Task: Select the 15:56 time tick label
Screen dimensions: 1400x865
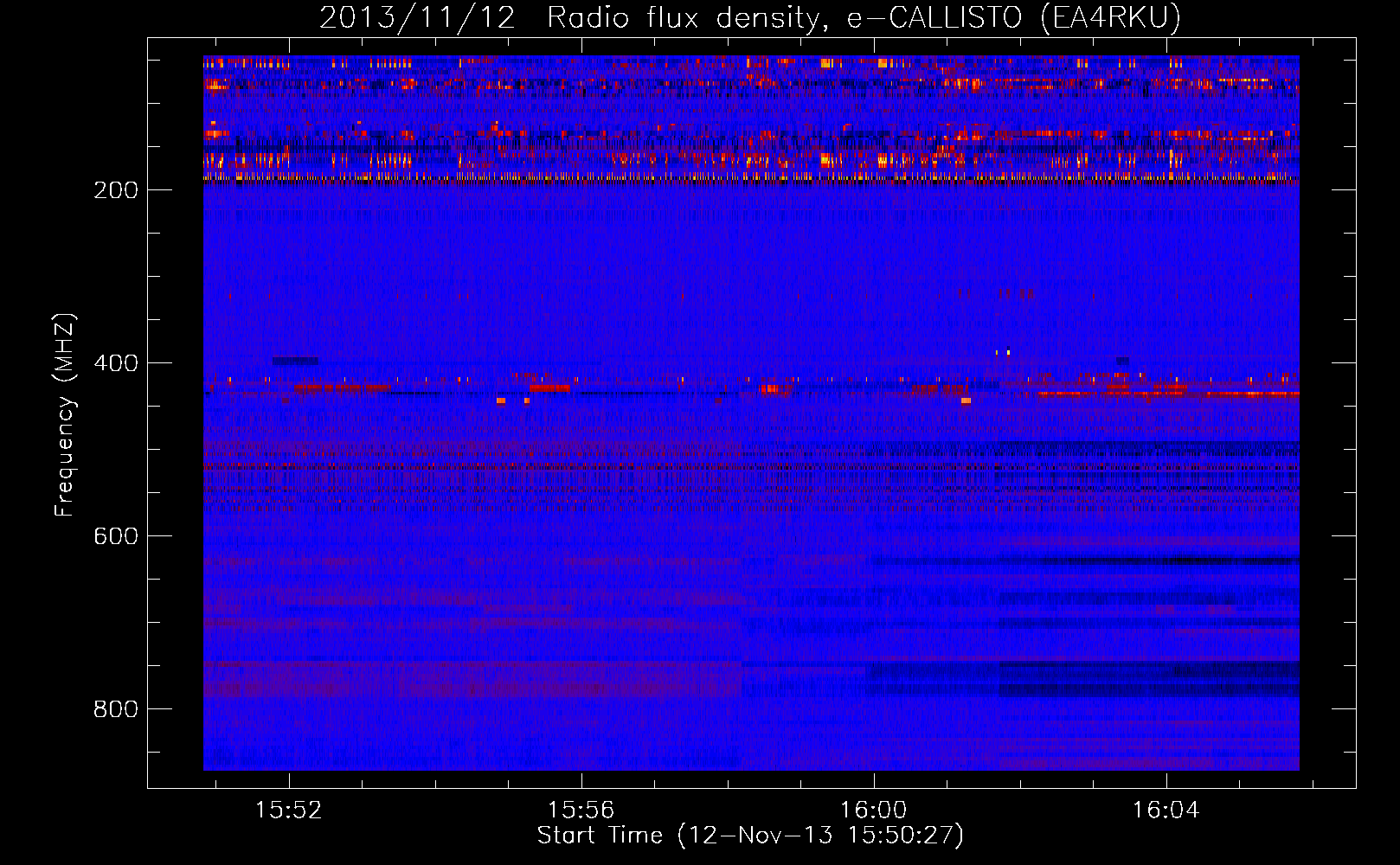Action: pos(581,810)
